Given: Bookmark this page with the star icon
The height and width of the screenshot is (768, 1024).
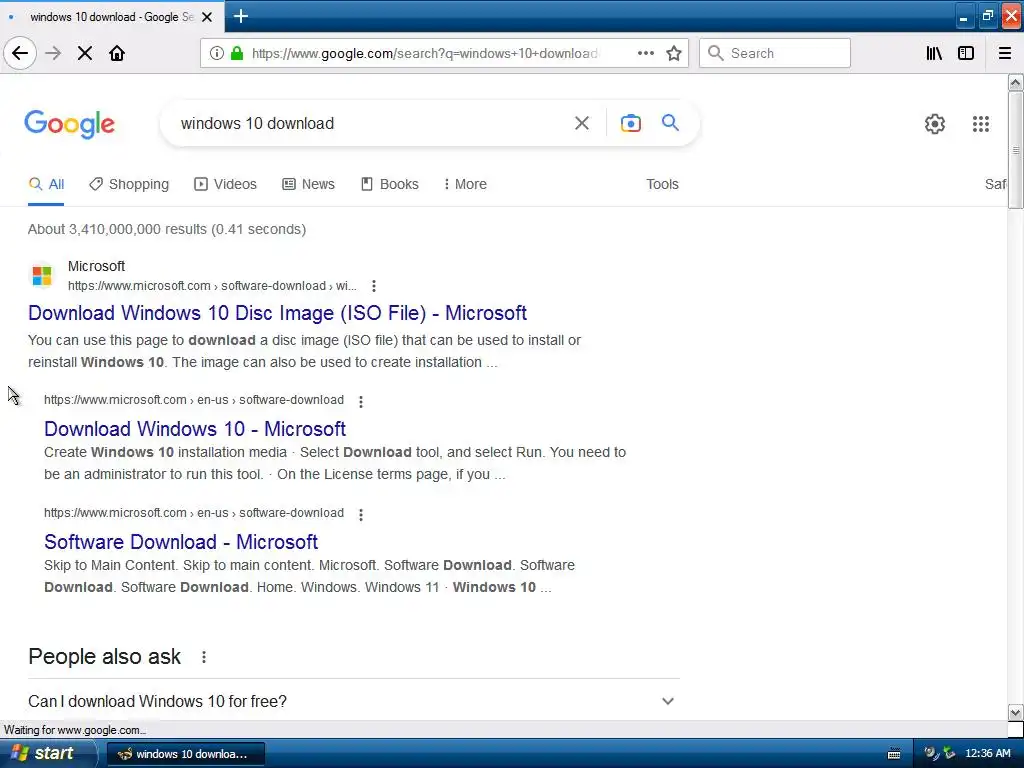Looking at the screenshot, I should coord(674,53).
